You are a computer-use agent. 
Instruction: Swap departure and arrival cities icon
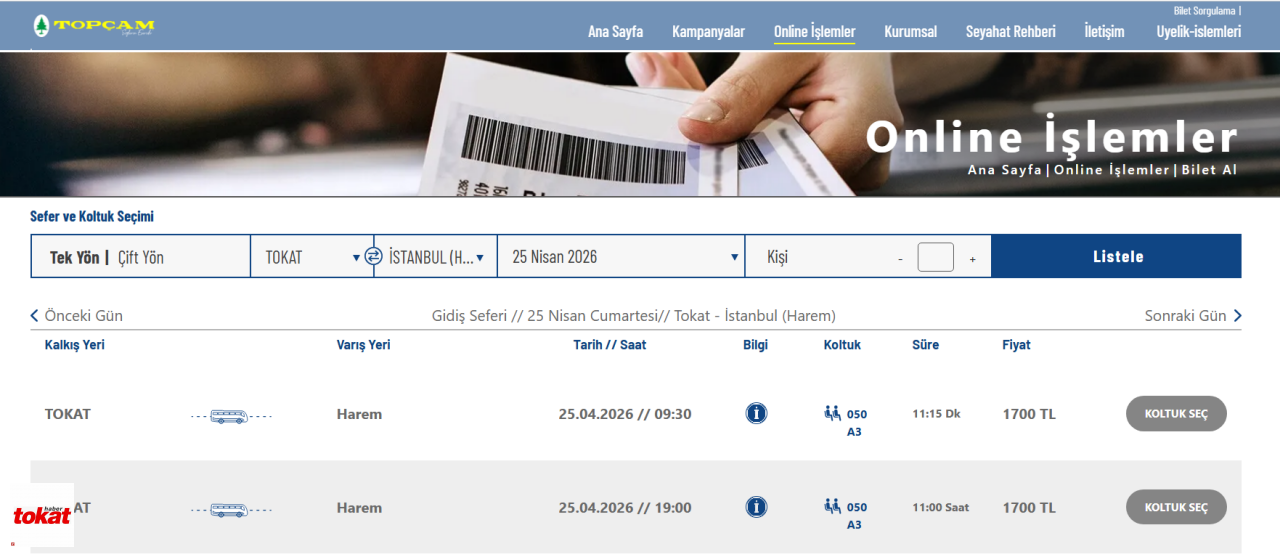(x=373, y=257)
